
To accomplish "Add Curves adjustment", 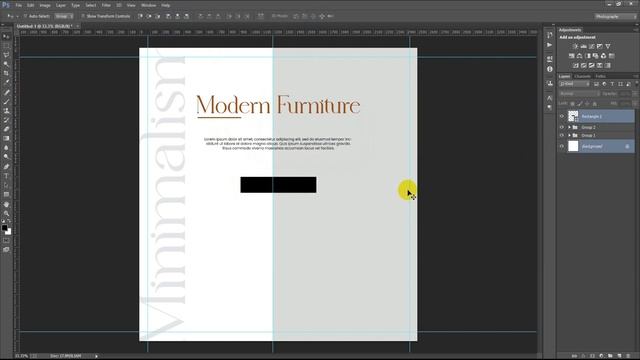I will click(x=591, y=47).
